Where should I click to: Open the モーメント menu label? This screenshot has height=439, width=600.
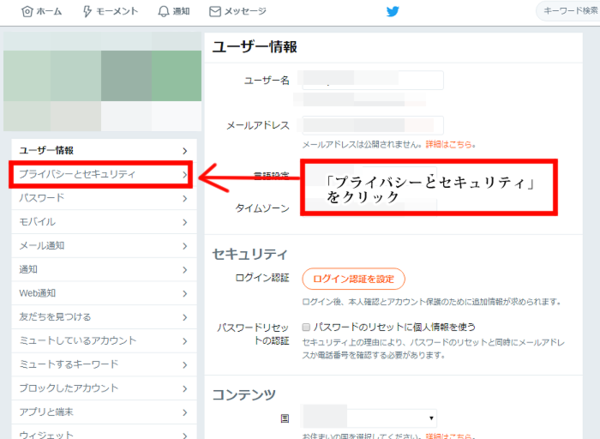[x=117, y=11]
